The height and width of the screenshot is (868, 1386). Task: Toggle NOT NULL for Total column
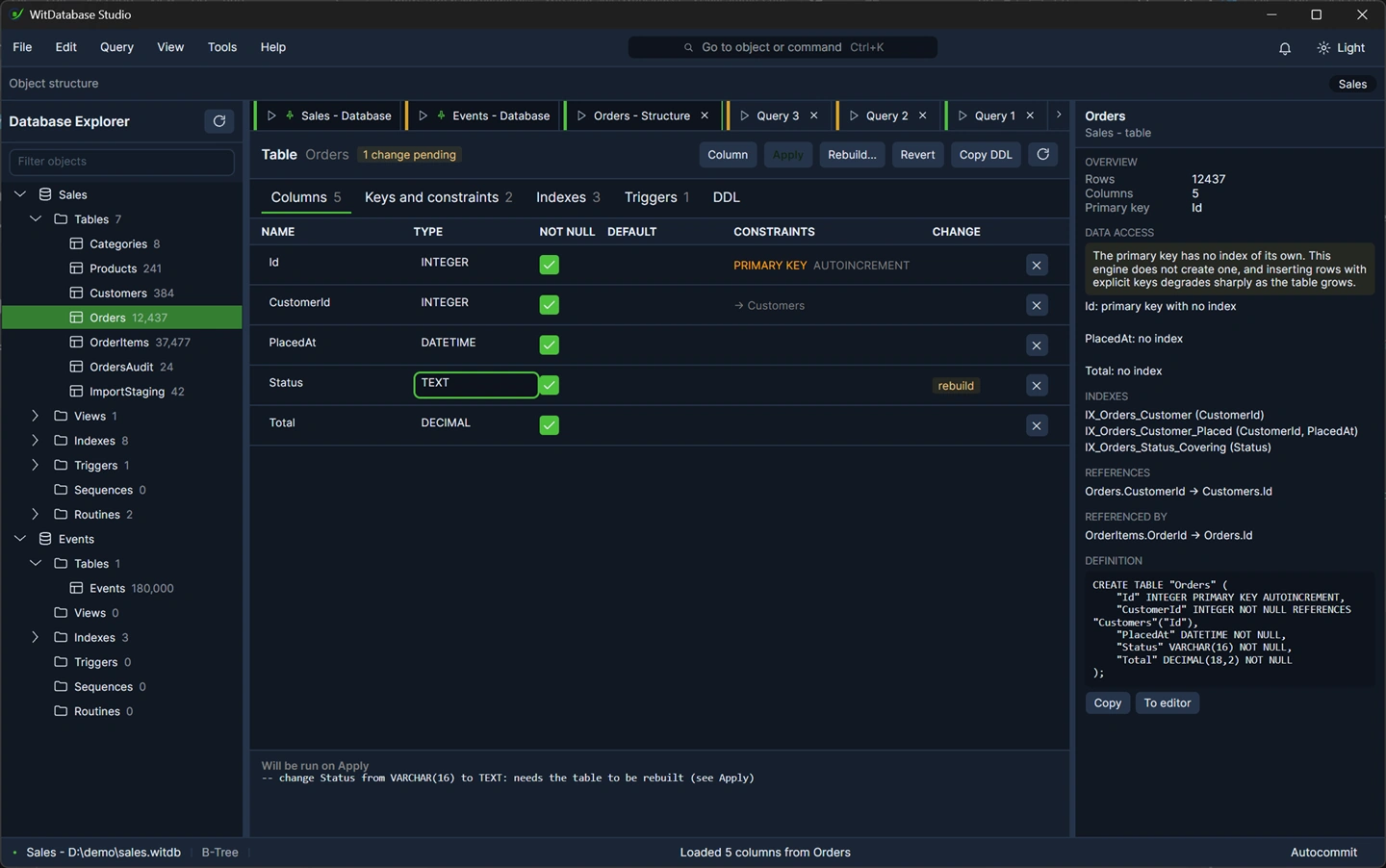point(549,424)
